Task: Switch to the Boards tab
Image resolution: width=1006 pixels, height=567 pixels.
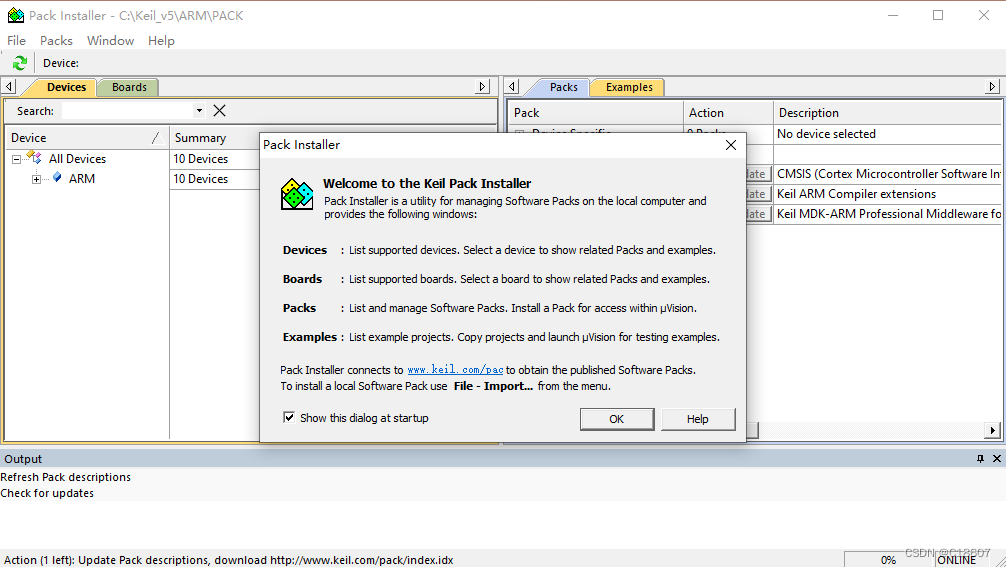Action: [129, 87]
